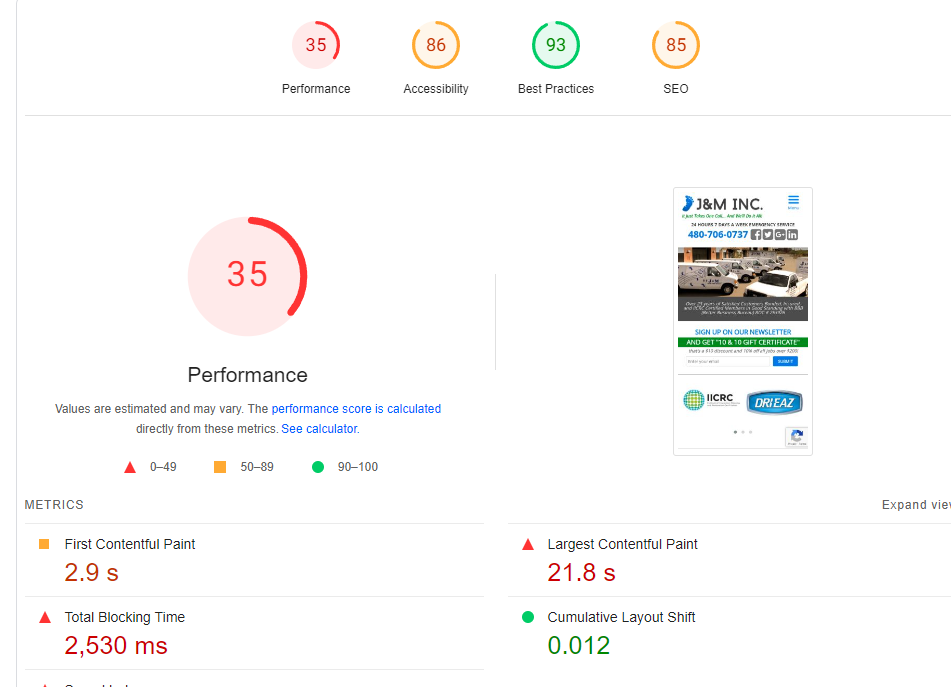Click the LinkedIn icon in the site preview
Screen dimensions: 951x687
pyautogui.click(x=792, y=235)
